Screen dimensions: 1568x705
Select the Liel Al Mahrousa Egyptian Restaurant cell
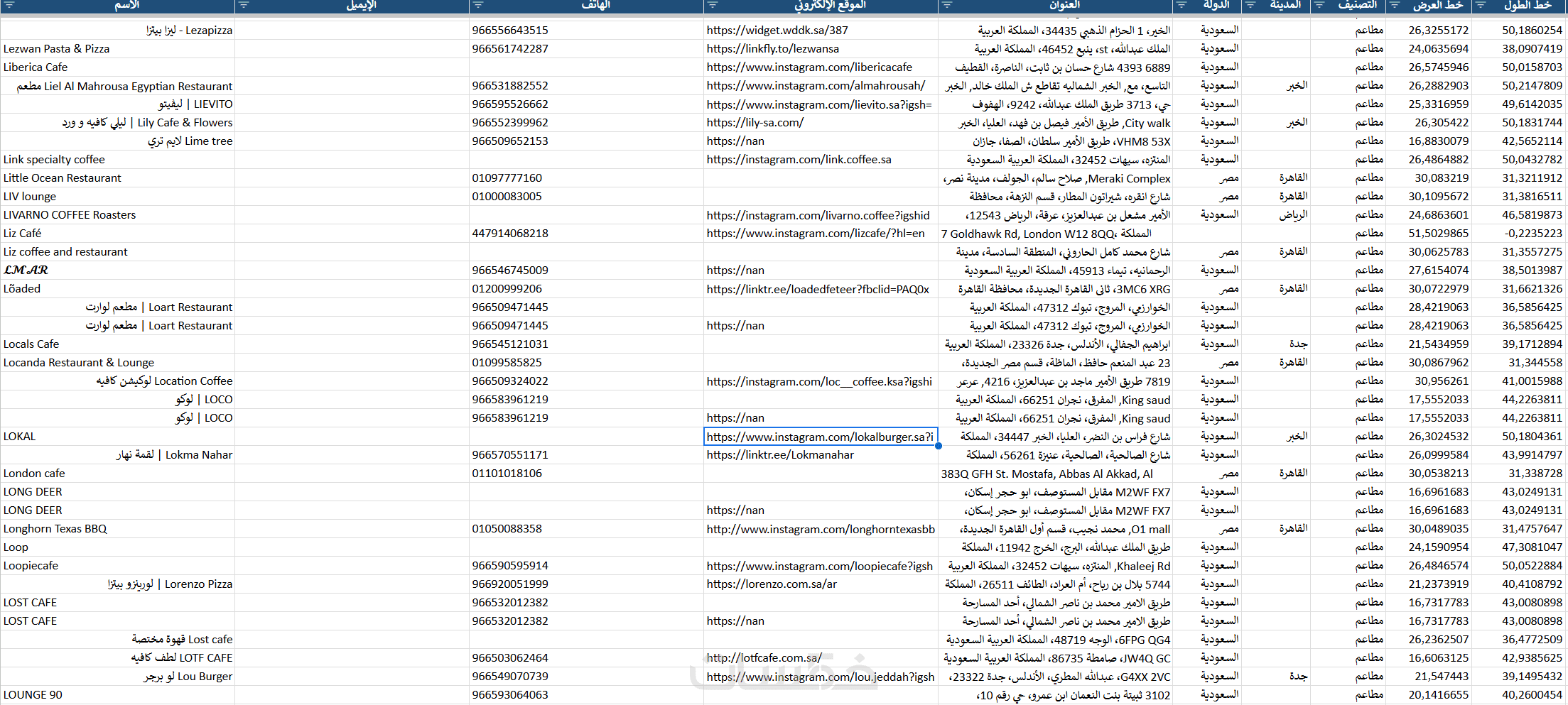click(x=118, y=86)
